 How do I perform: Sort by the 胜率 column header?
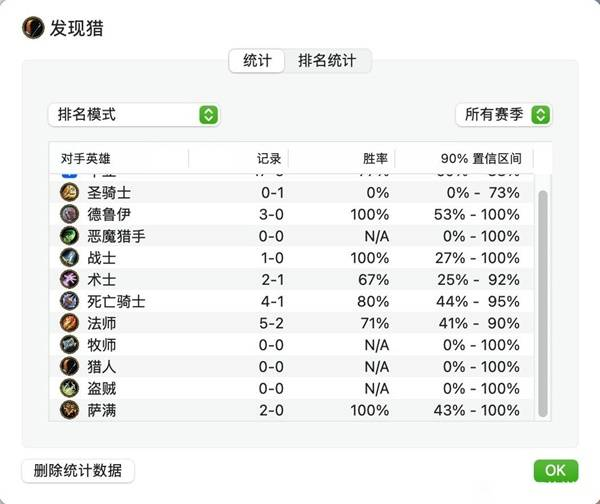pyautogui.click(x=375, y=158)
